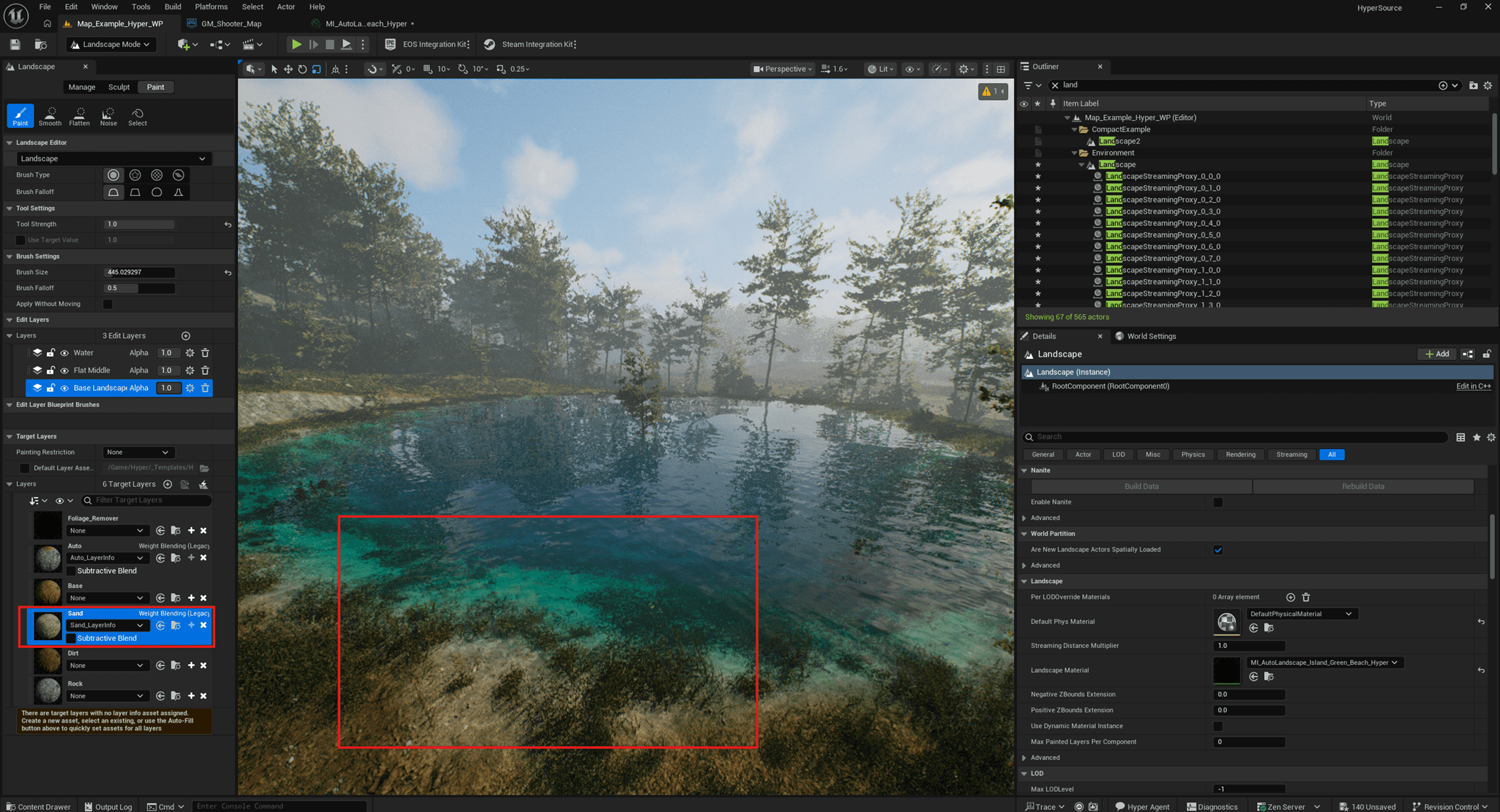Image resolution: width=1500 pixels, height=812 pixels.
Task: Open Landscape Mode dropdown
Action: tap(111, 44)
